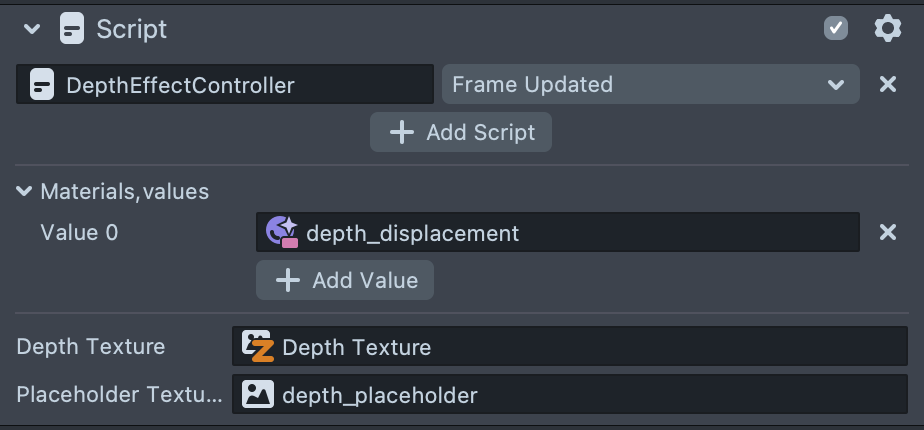Open the Frame Updated event dropdown
This screenshot has width=924, height=430.
pos(650,85)
